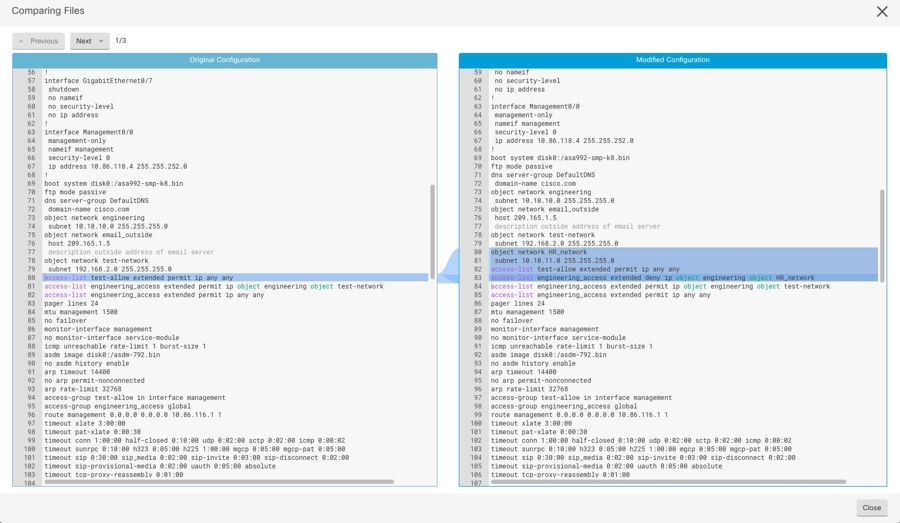900x523 pixels.
Task: Go to the Previous difference
Action: [38, 41]
